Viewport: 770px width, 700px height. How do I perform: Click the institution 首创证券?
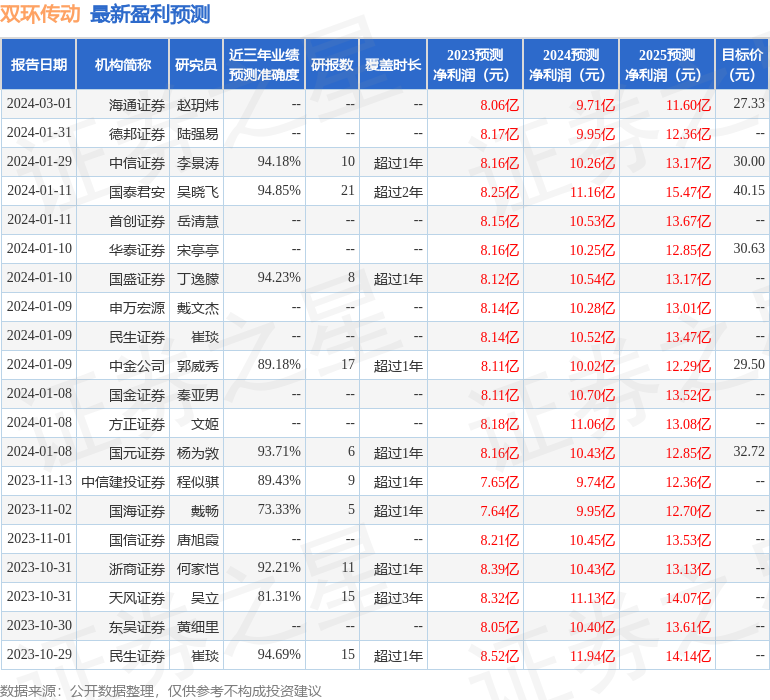pyautogui.click(x=137, y=221)
